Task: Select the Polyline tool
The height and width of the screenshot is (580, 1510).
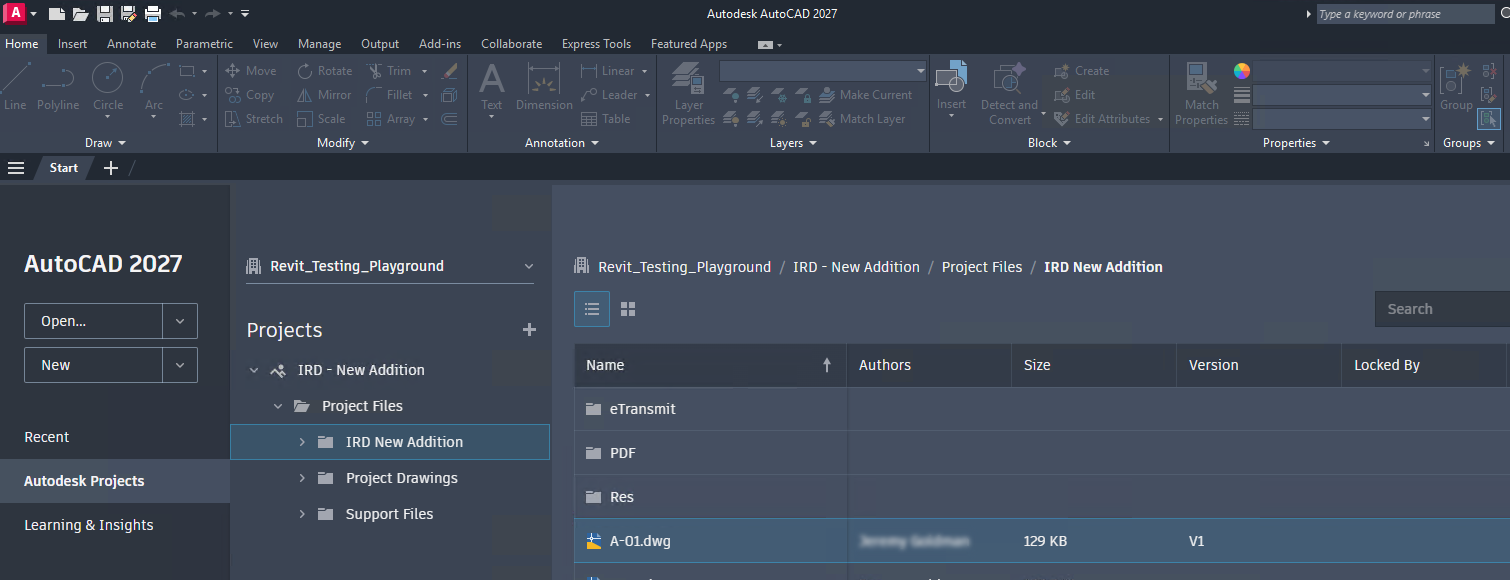Action: tap(58, 86)
